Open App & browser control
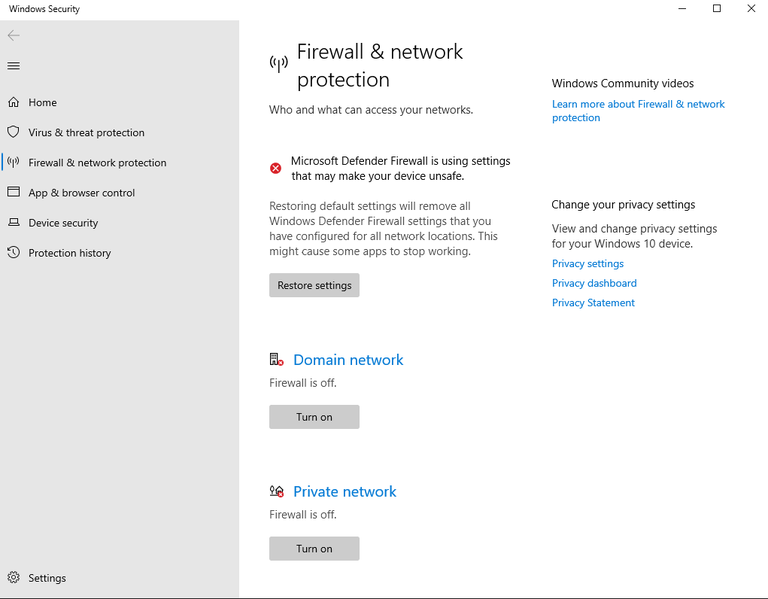768x599 pixels. 81,193
